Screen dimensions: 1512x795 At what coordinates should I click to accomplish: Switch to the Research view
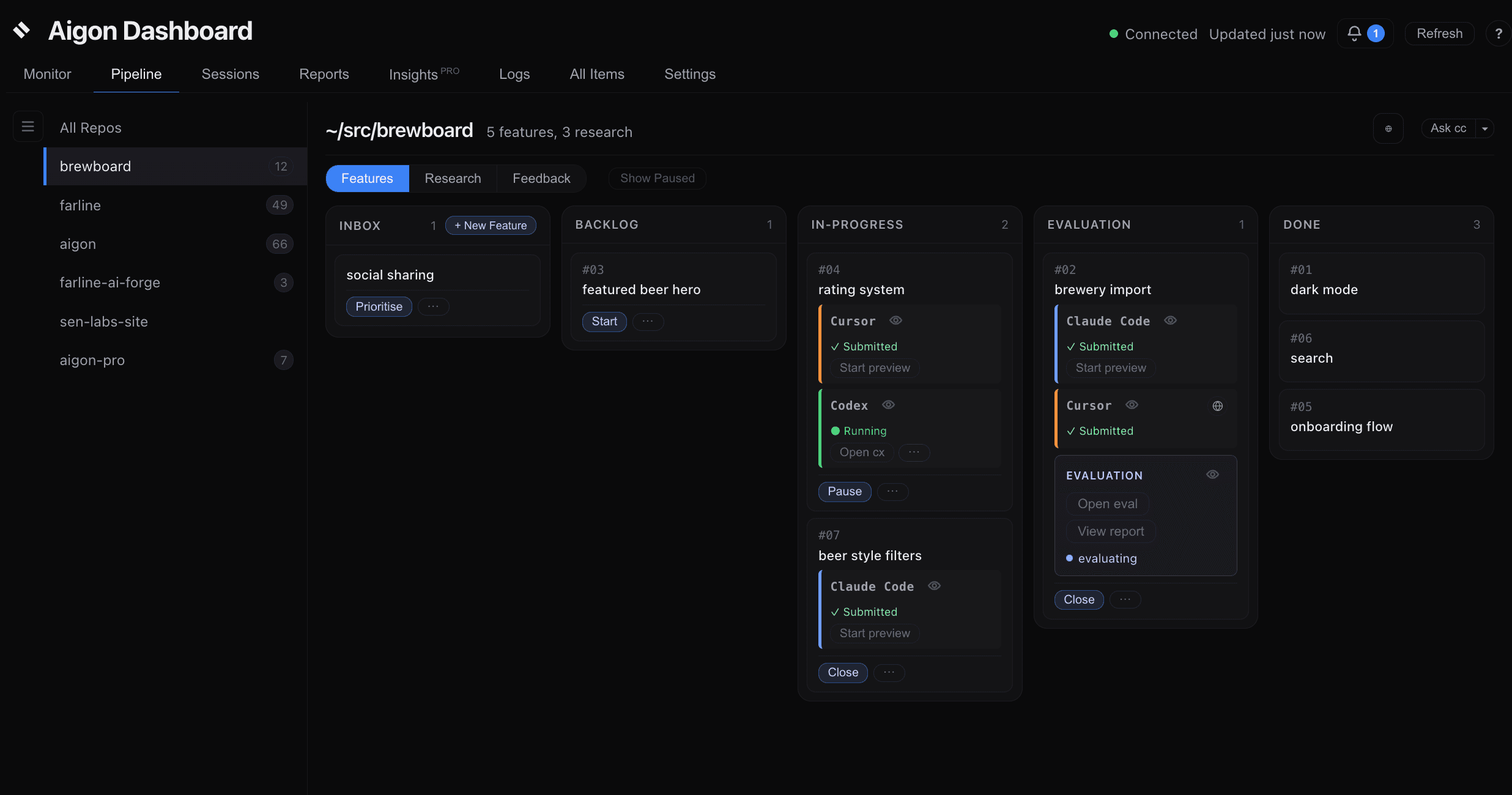coord(453,179)
